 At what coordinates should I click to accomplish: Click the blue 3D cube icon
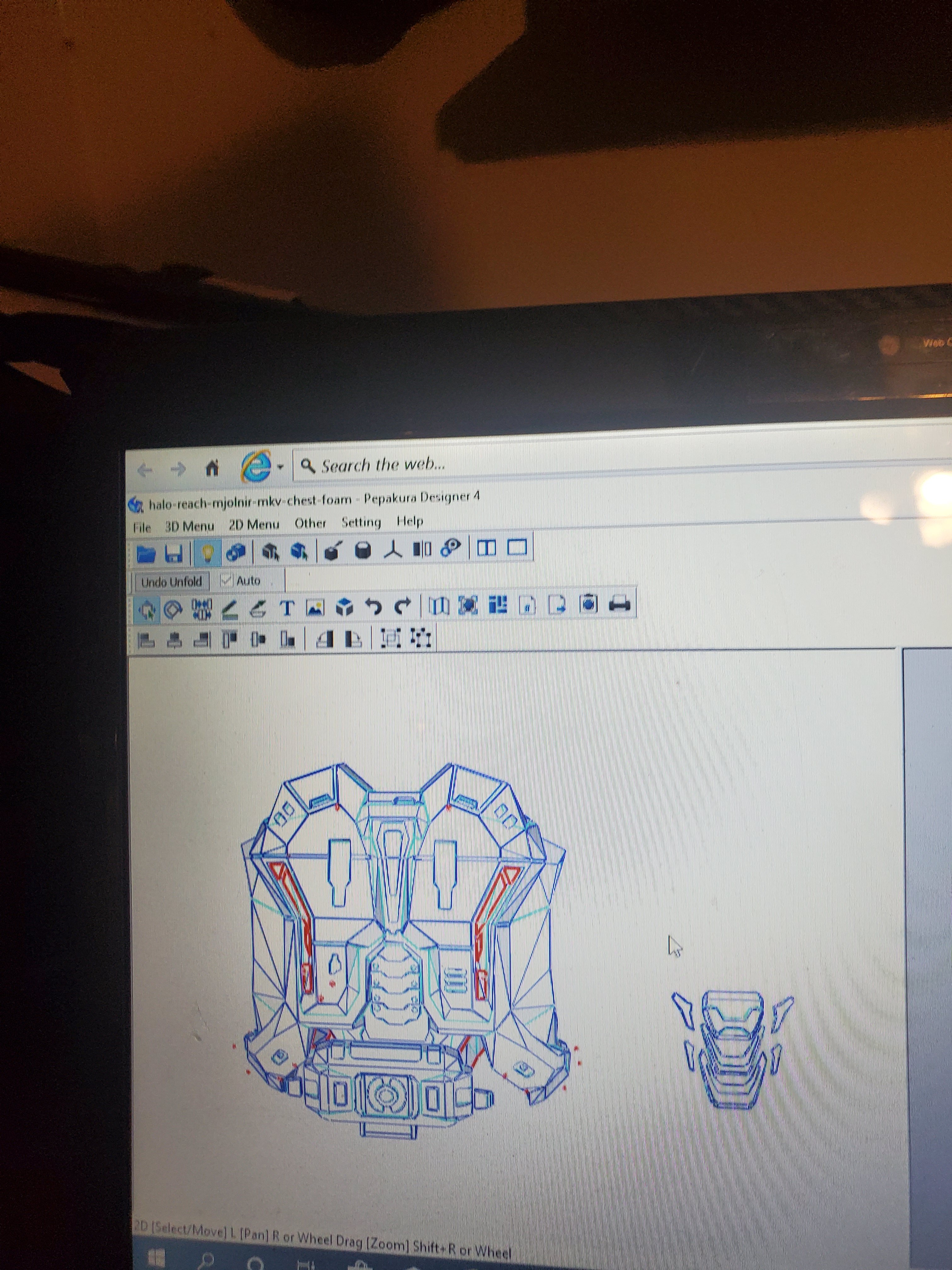point(344,607)
